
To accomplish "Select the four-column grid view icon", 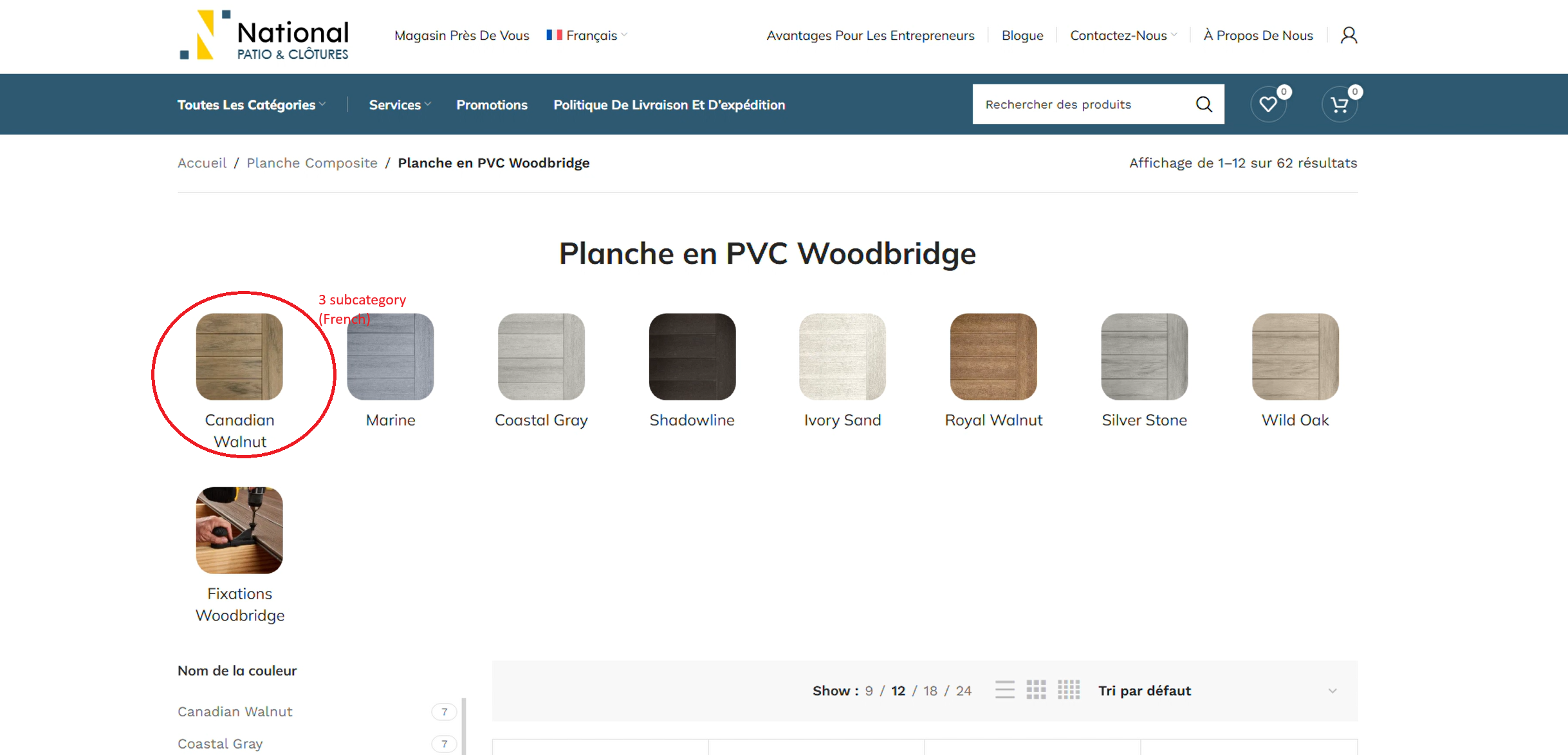I will 1069,690.
